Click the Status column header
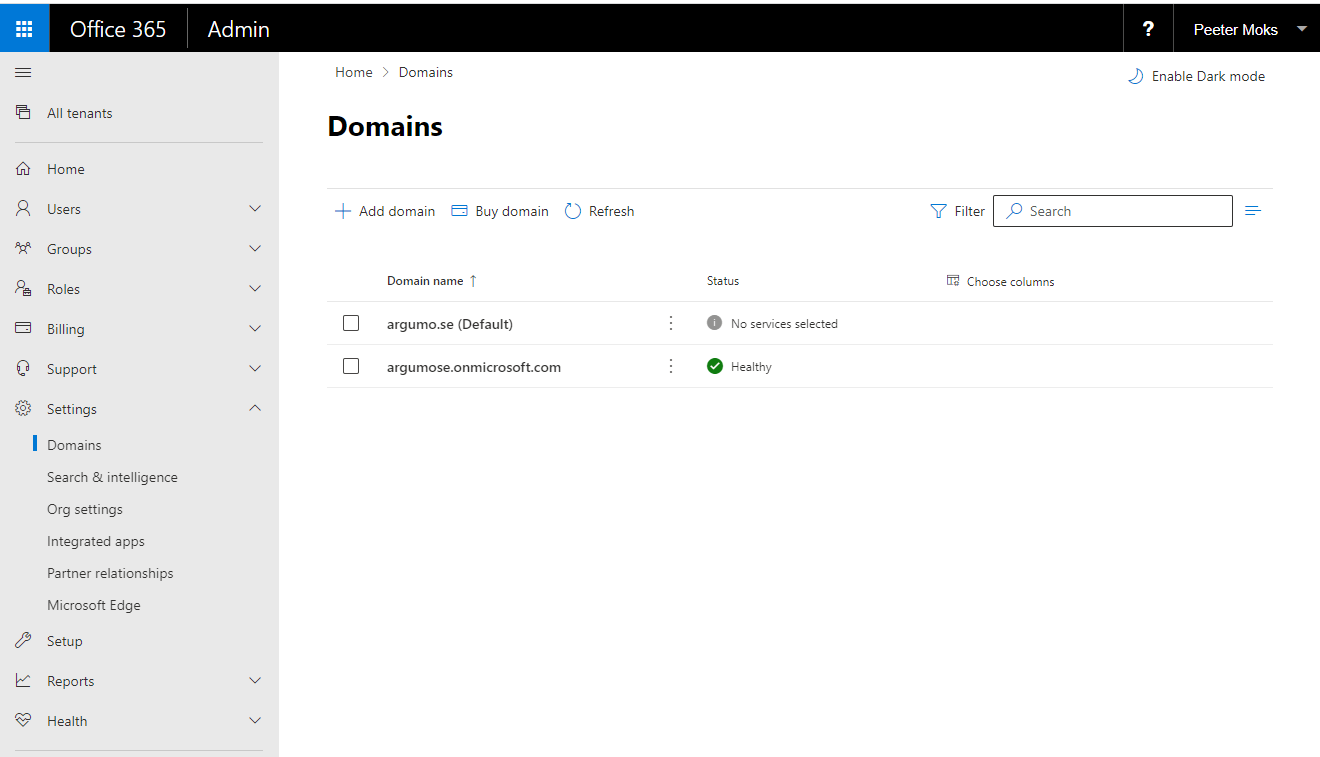The height and width of the screenshot is (757, 1320). coord(723,281)
